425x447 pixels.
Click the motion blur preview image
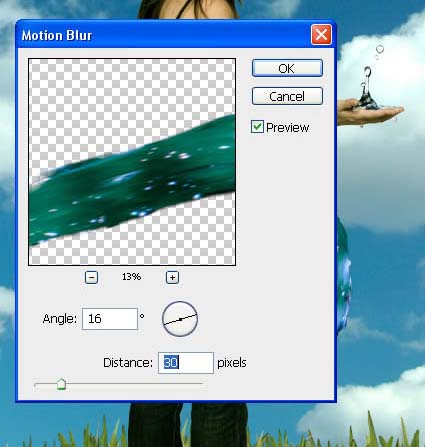(x=132, y=162)
